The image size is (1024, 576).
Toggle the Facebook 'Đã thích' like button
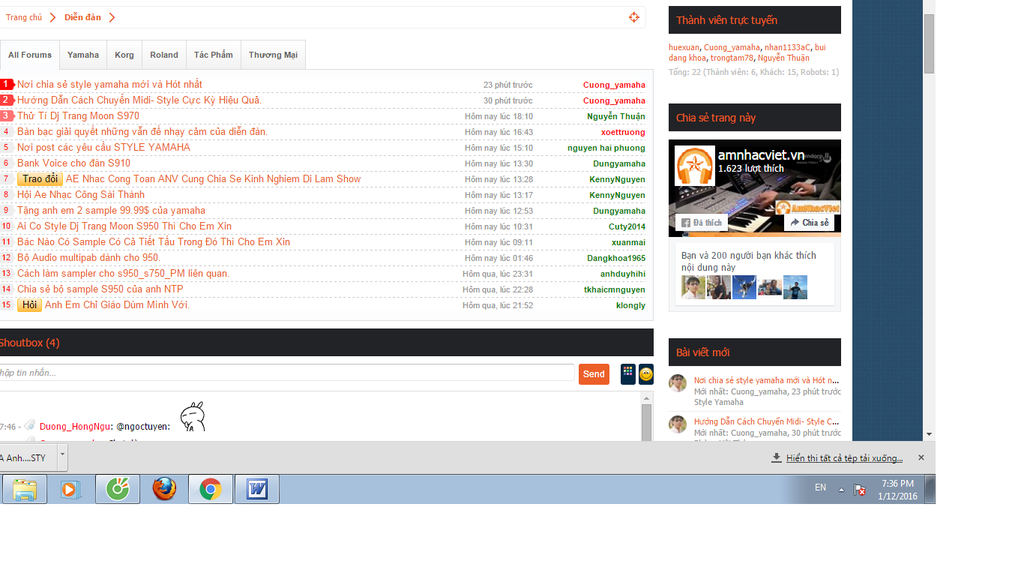(x=701, y=222)
